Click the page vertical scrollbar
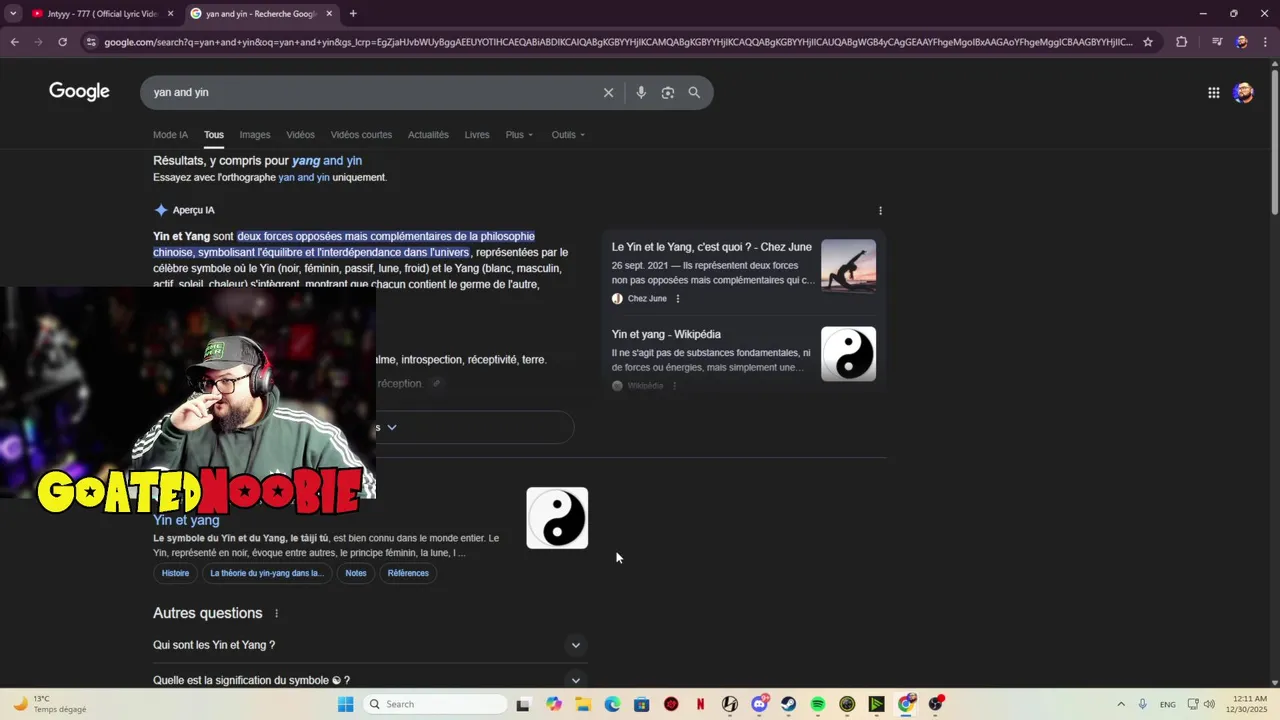Image resolution: width=1280 pixels, height=720 pixels. click(1274, 140)
